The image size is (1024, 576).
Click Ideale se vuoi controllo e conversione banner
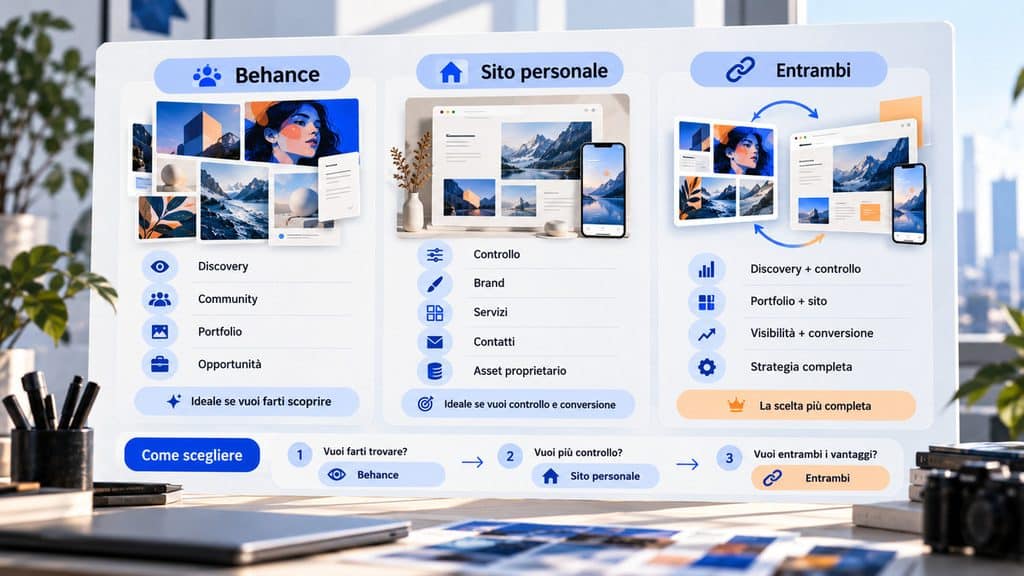pyautogui.click(x=518, y=404)
